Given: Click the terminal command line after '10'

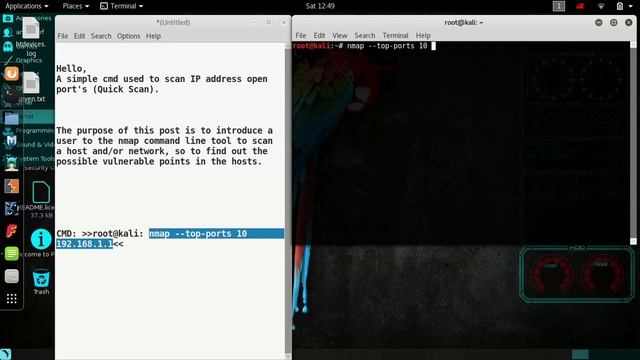Looking at the screenshot, I should click(433, 46).
